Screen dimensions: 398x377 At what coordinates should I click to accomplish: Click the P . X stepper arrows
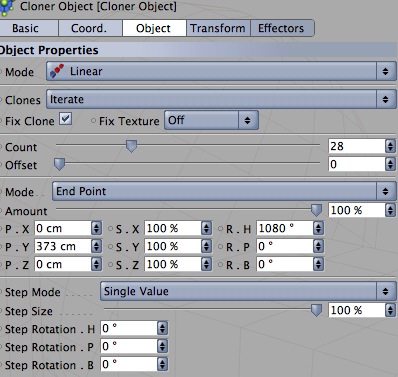[96, 228]
